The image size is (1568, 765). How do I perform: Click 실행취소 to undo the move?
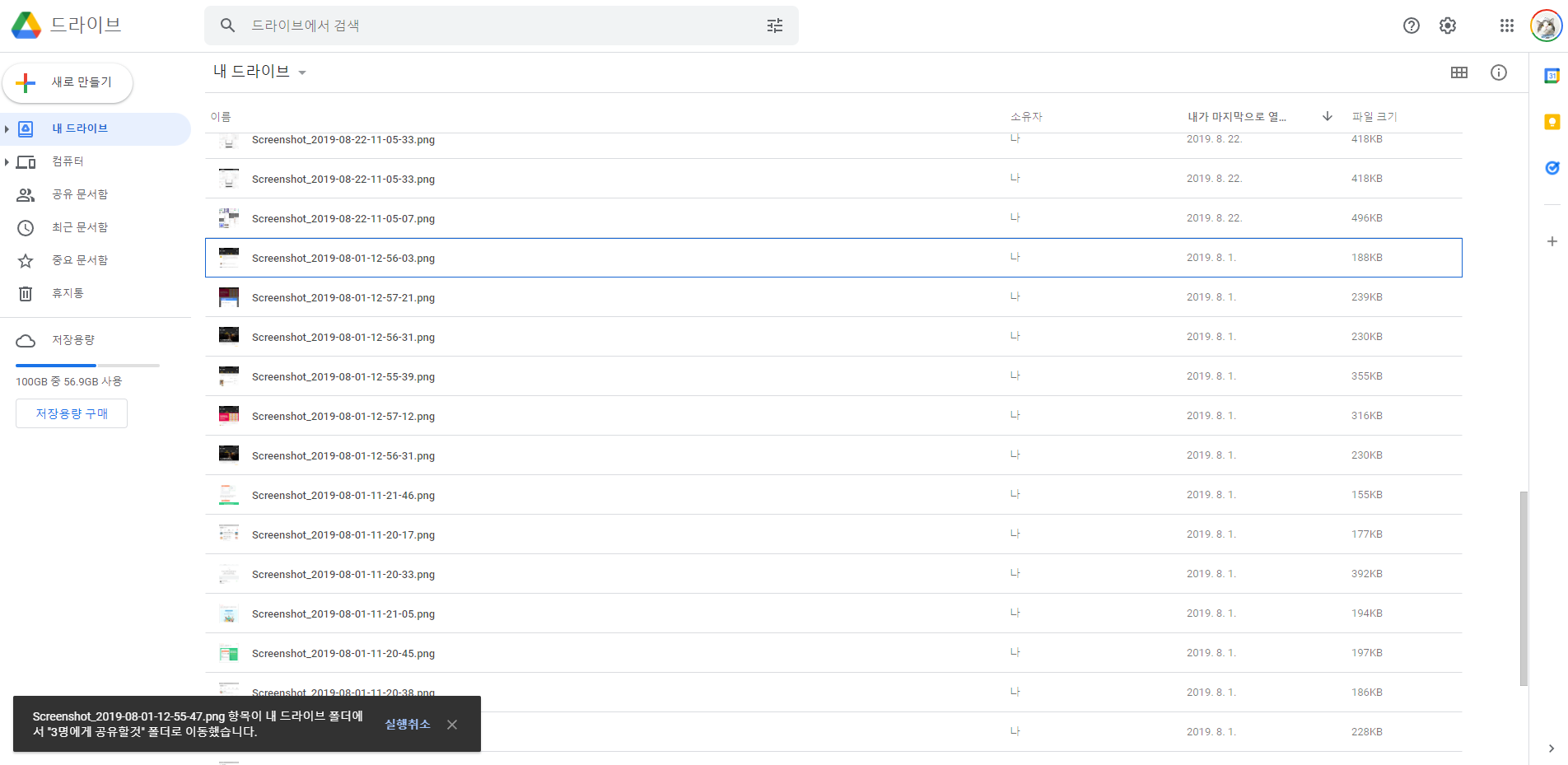point(408,725)
